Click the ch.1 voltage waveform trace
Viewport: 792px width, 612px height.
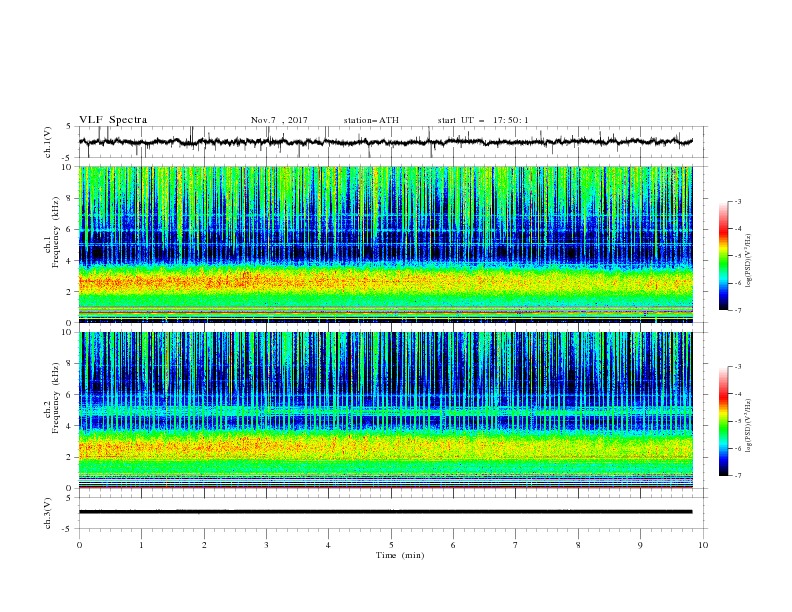coord(385,142)
